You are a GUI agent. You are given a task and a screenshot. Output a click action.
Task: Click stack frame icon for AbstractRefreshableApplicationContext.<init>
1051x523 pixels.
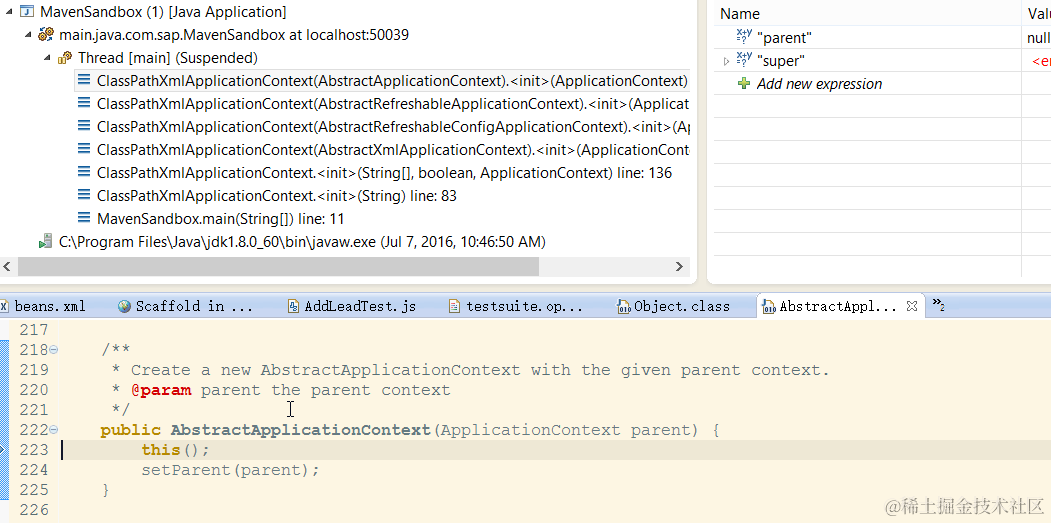pos(84,103)
